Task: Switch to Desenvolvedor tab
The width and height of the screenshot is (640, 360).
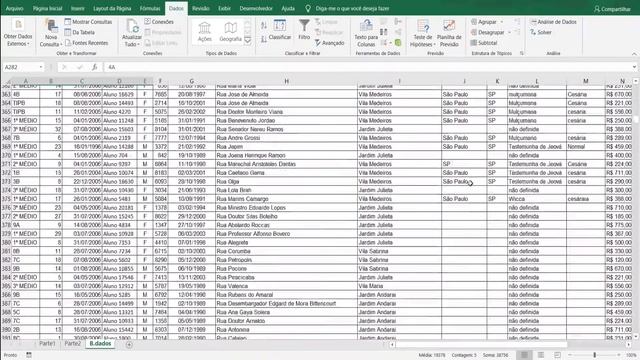Action: pyautogui.click(x=256, y=9)
